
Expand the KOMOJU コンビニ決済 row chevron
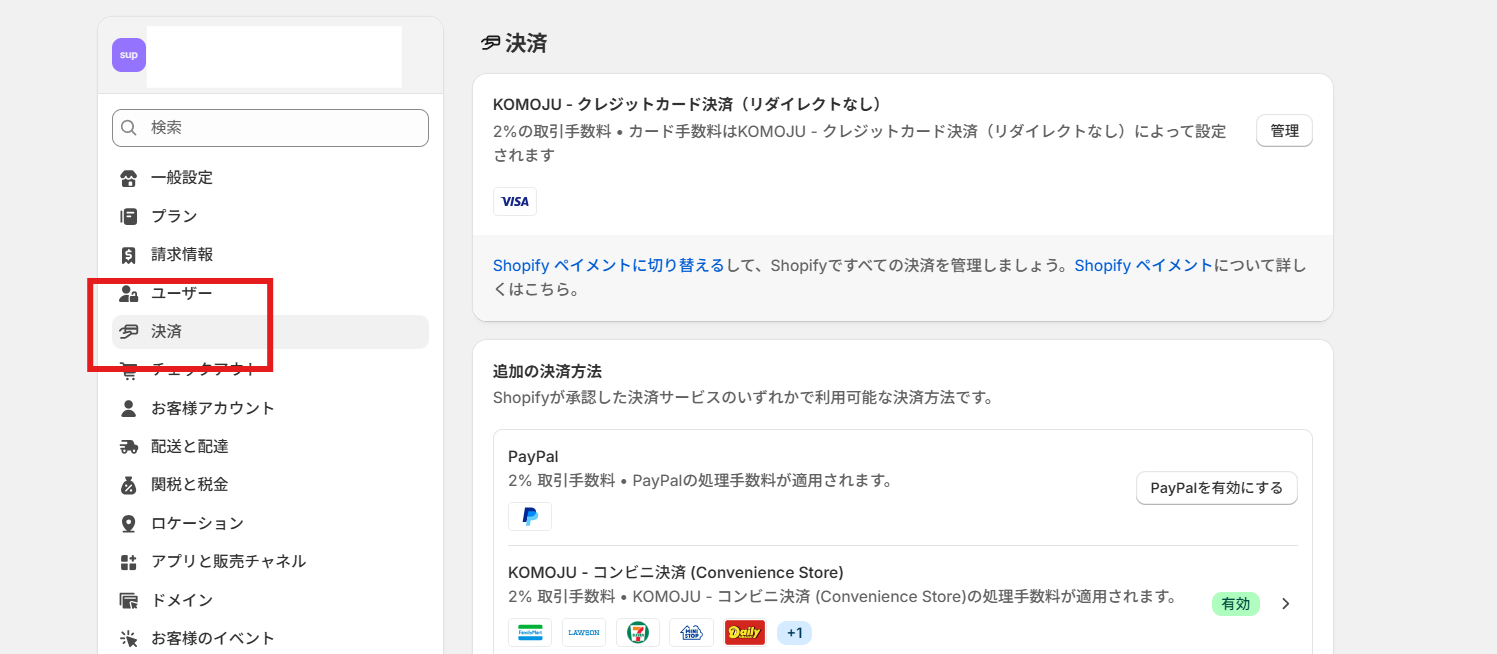point(1286,604)
